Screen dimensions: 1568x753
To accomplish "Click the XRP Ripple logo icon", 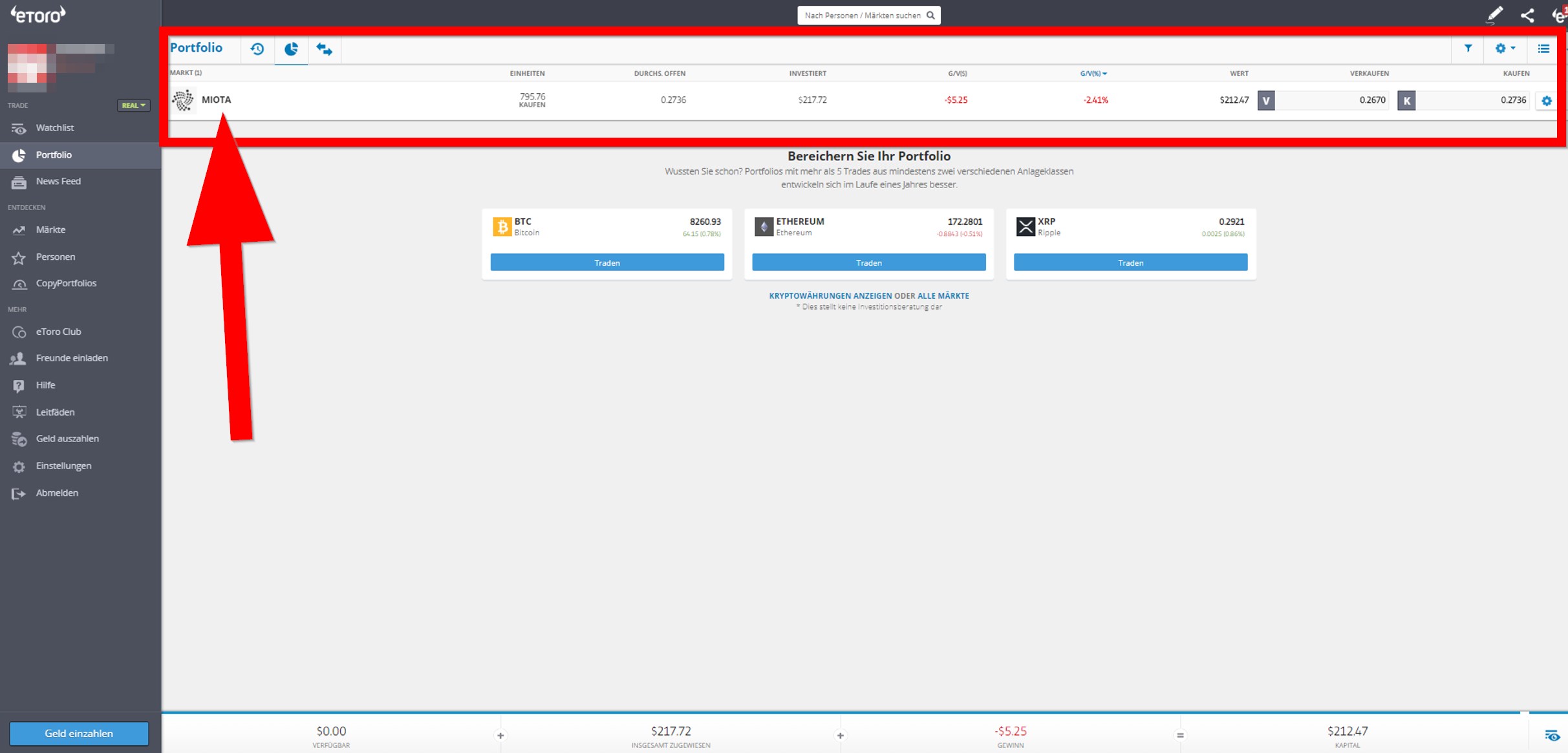I will pyautogui.click(x=1026, y=227).
